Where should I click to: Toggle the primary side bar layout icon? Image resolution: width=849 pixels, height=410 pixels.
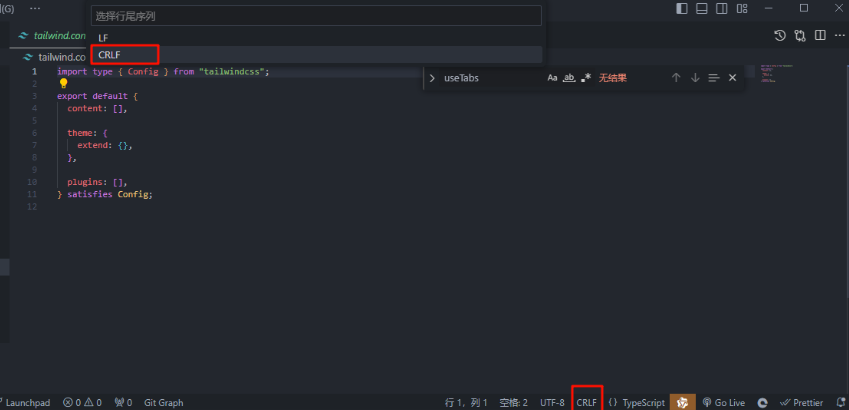[682, 8]
